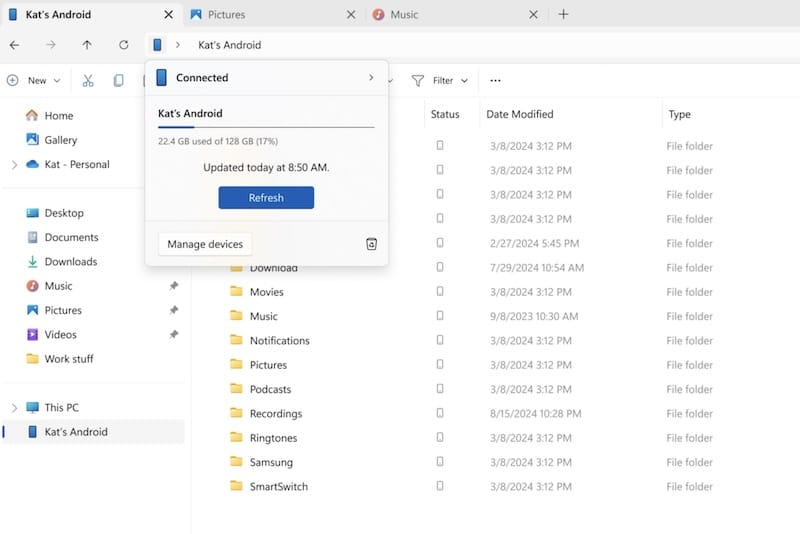Click the status icon in the Recordings row

tap(440, 413)
